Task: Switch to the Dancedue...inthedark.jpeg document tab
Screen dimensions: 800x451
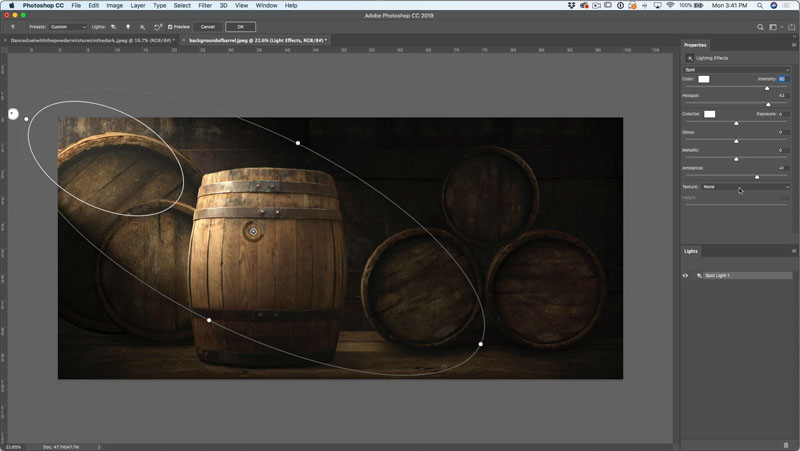Action: click(x=92, y=40)
